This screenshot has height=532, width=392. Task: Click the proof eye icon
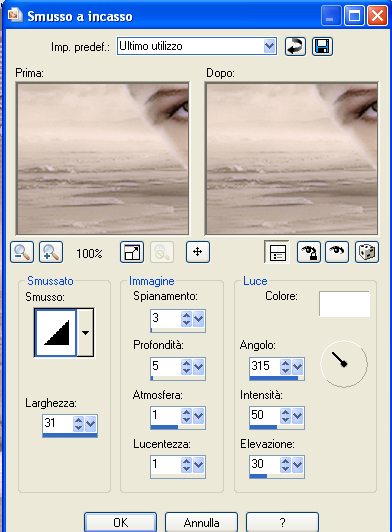tap(337, 252)
